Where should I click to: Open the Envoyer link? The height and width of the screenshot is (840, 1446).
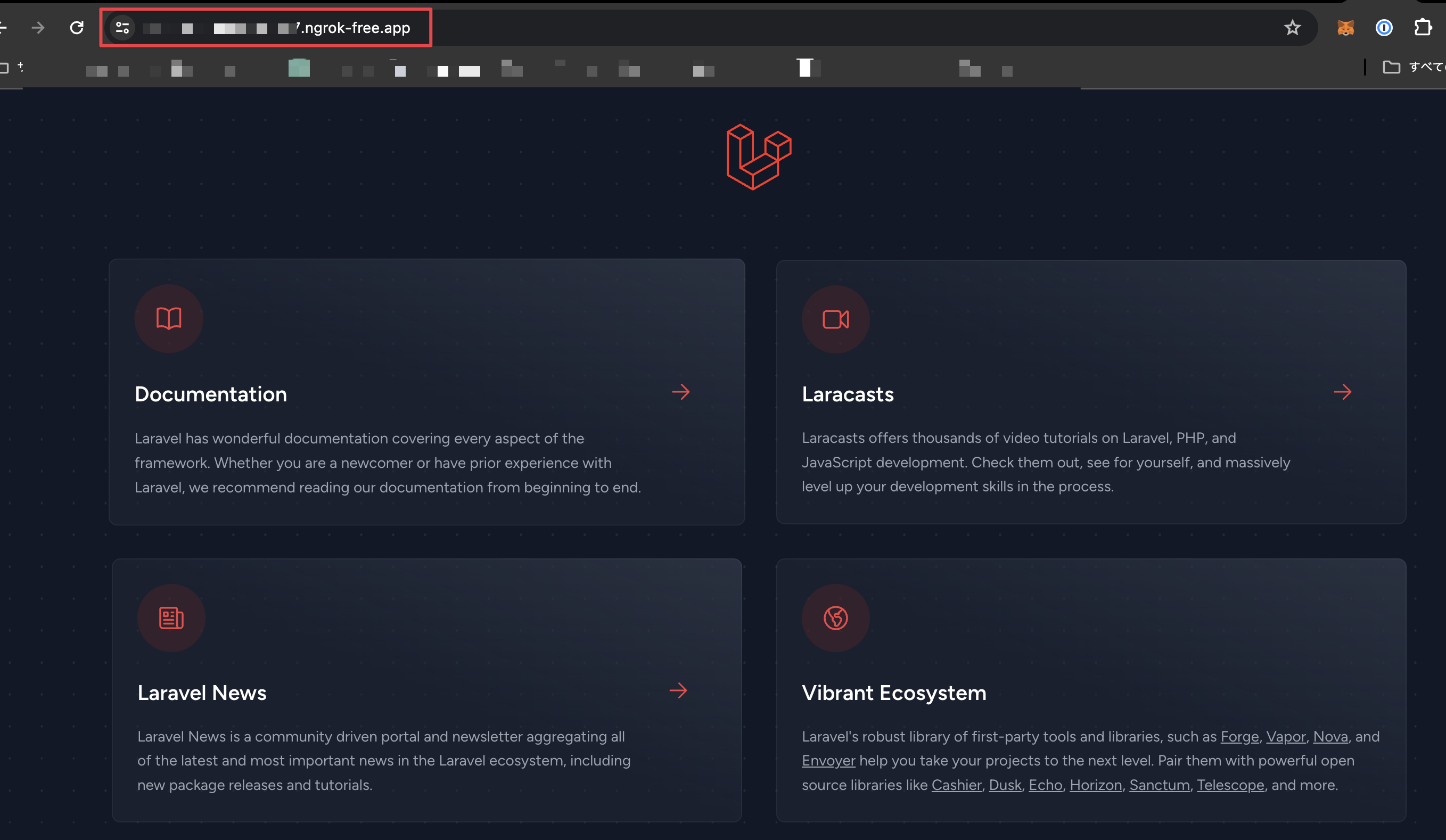[828, 760]
